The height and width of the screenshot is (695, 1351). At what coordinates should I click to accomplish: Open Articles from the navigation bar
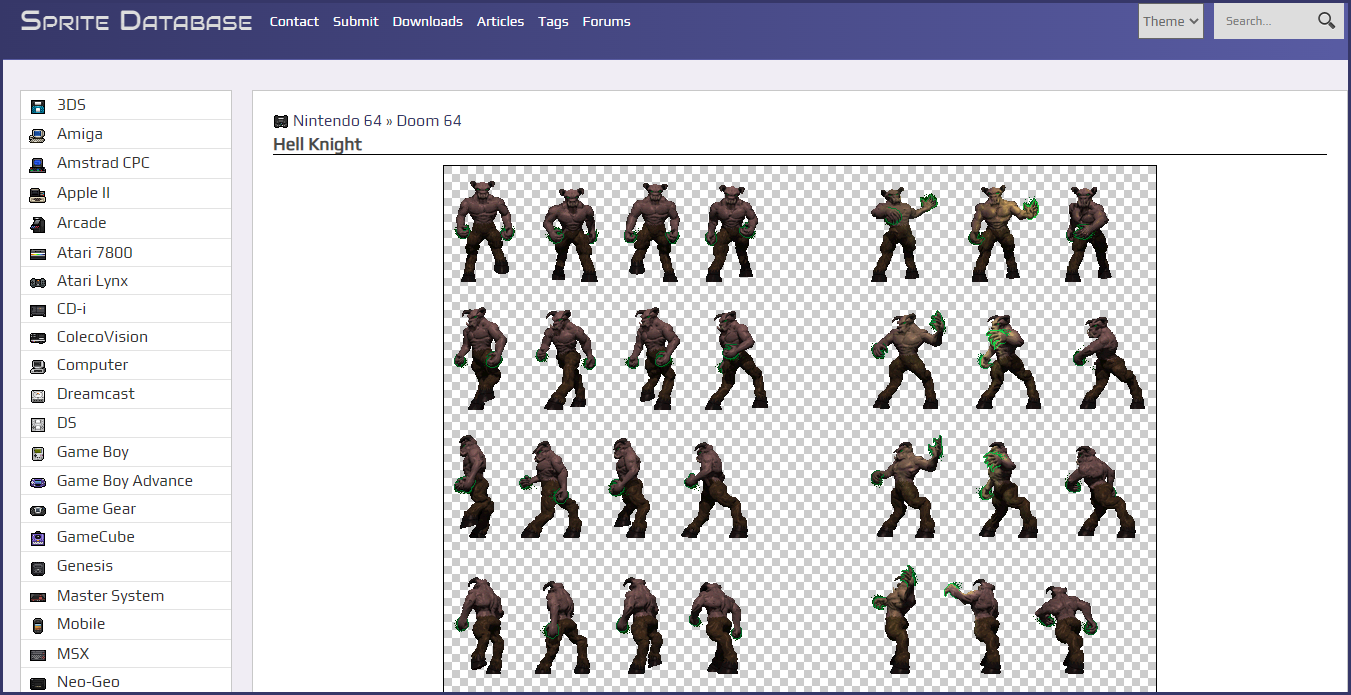(x=500, y=21)
